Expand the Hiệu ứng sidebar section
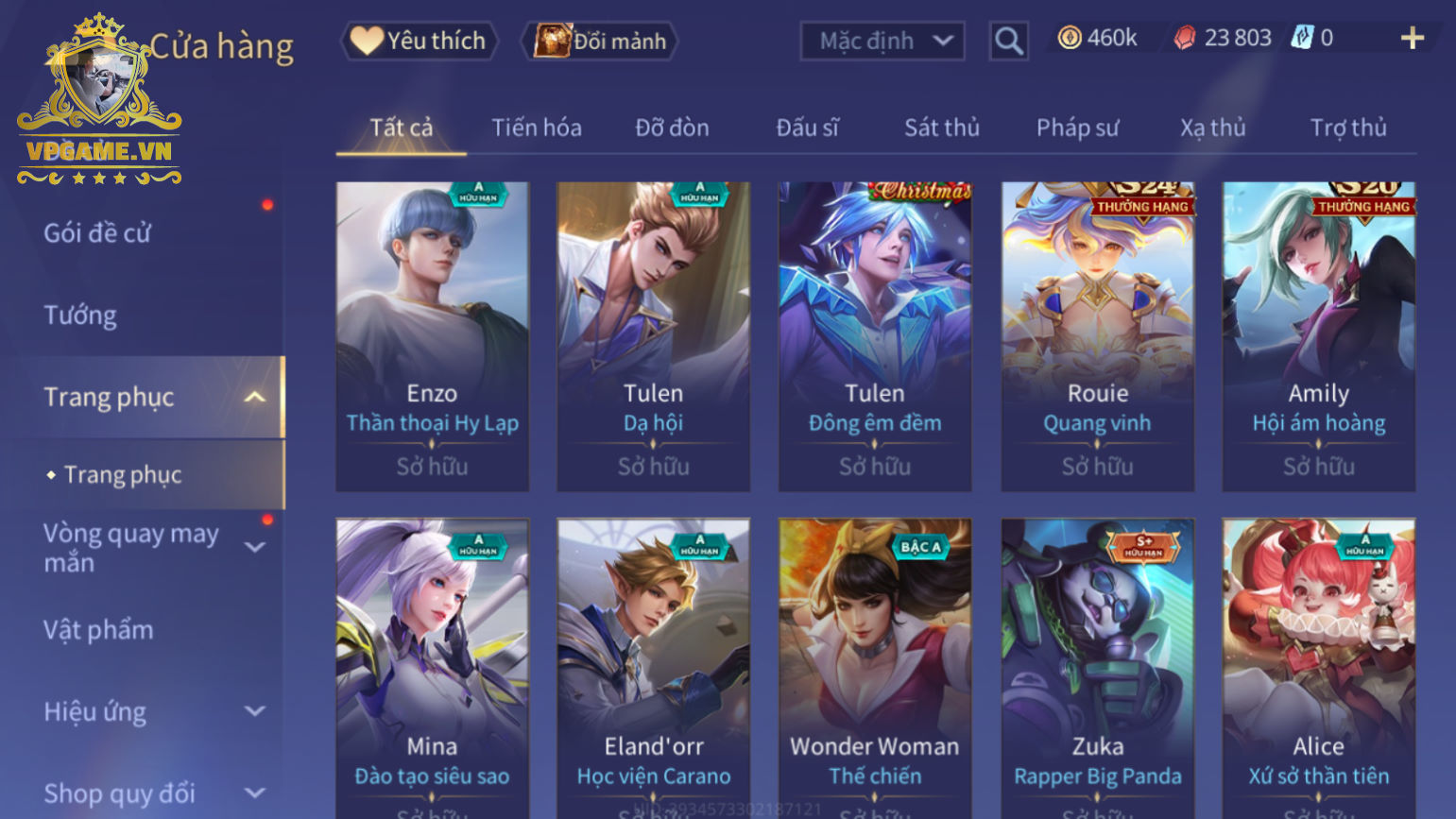This screenshot has width=1456, height=819. tap(254, 710)
